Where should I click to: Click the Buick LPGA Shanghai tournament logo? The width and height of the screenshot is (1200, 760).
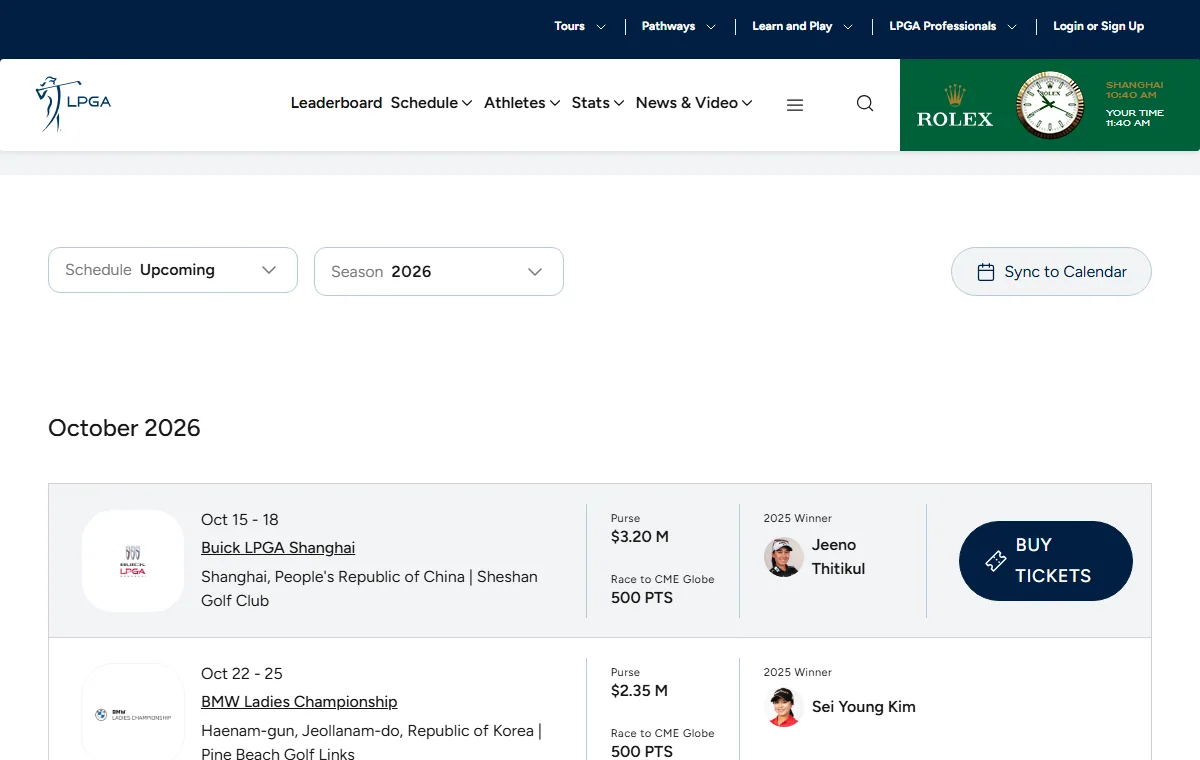(133, 561)
